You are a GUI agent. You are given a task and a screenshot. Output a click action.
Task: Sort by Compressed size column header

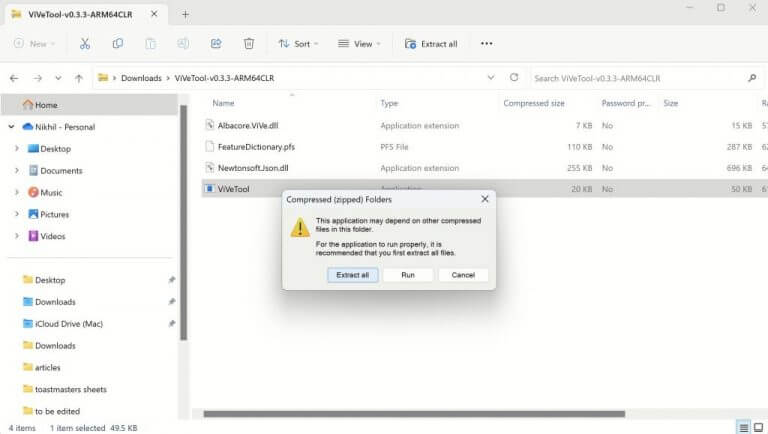pyautogui.click(x=534, y=103)
